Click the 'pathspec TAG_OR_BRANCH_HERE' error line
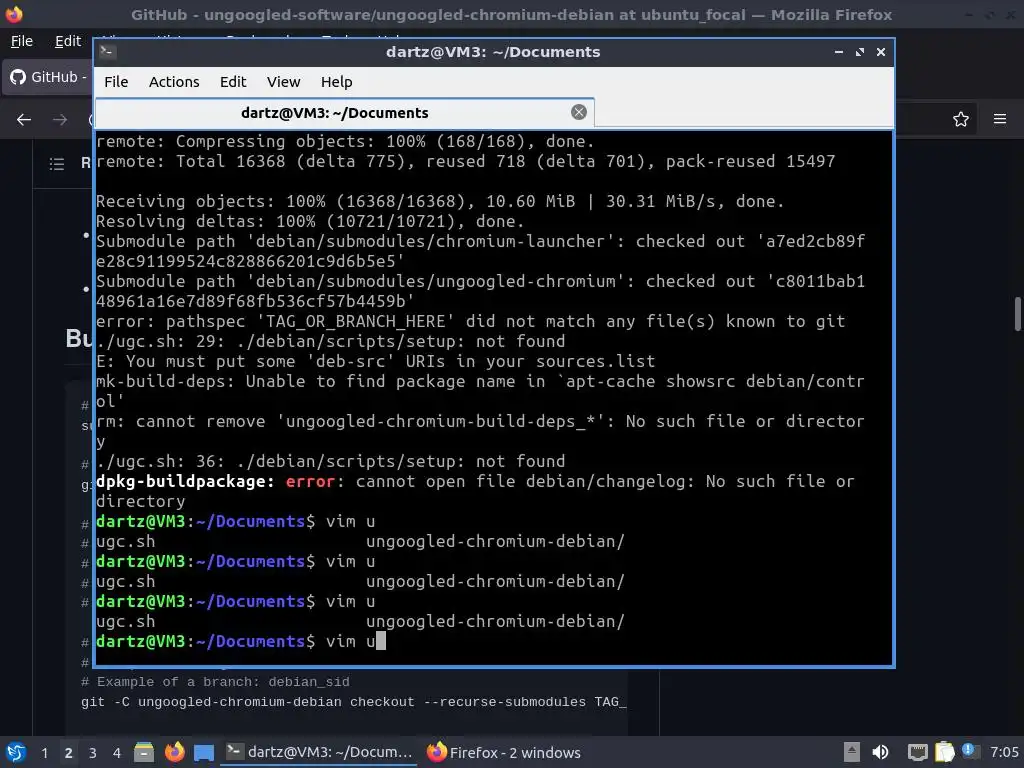 pyautogui.click(x=470, y=321)
